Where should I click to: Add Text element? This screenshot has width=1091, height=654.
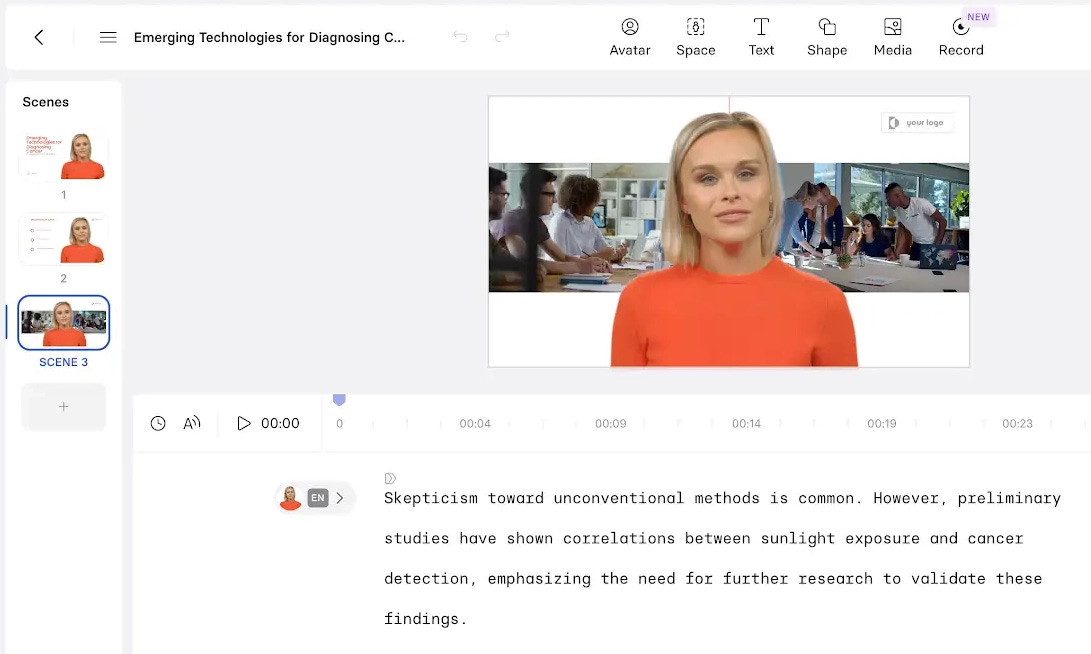coord(761,37)
